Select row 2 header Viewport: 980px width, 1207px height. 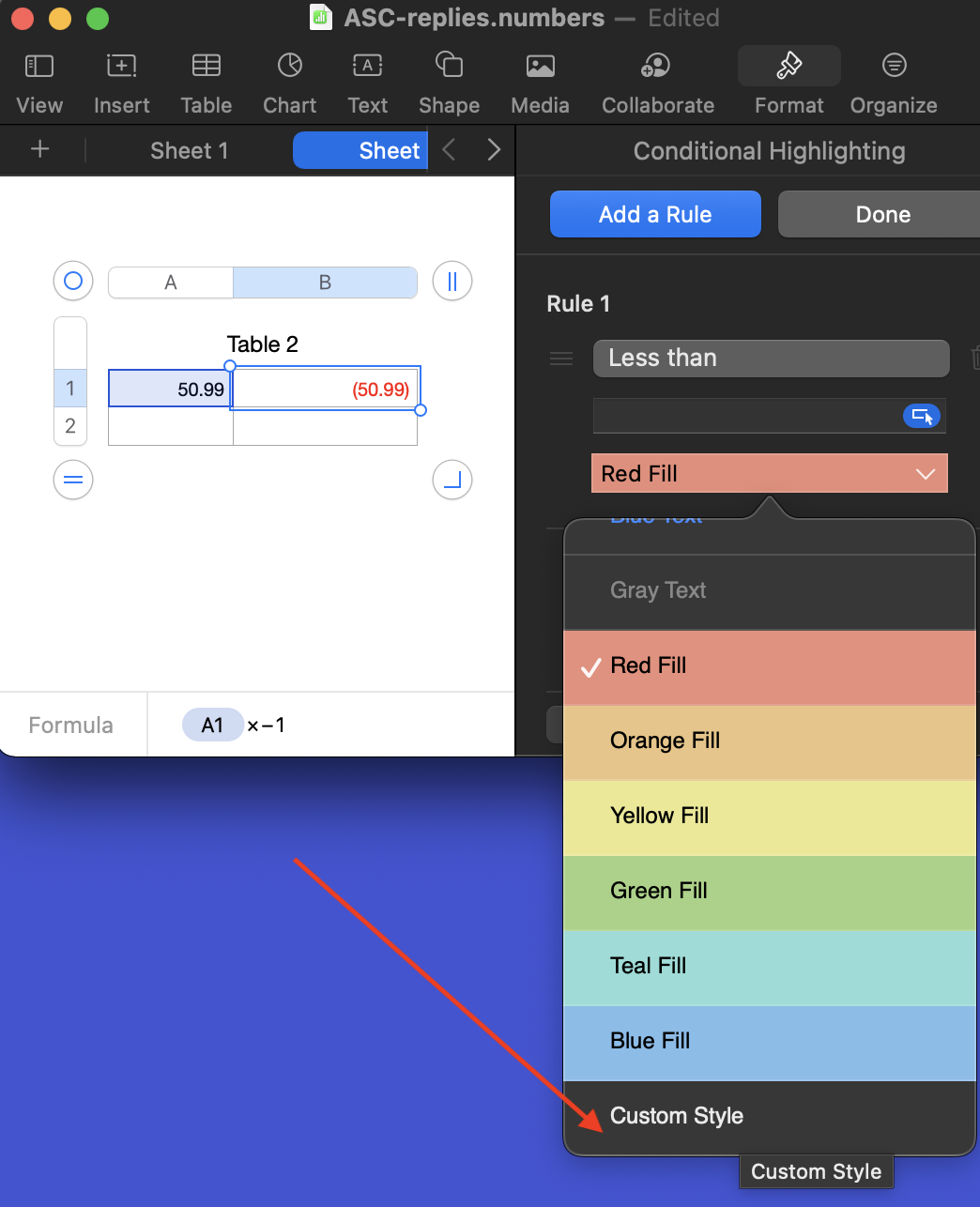pyautogui.click(x=70, y=426)
